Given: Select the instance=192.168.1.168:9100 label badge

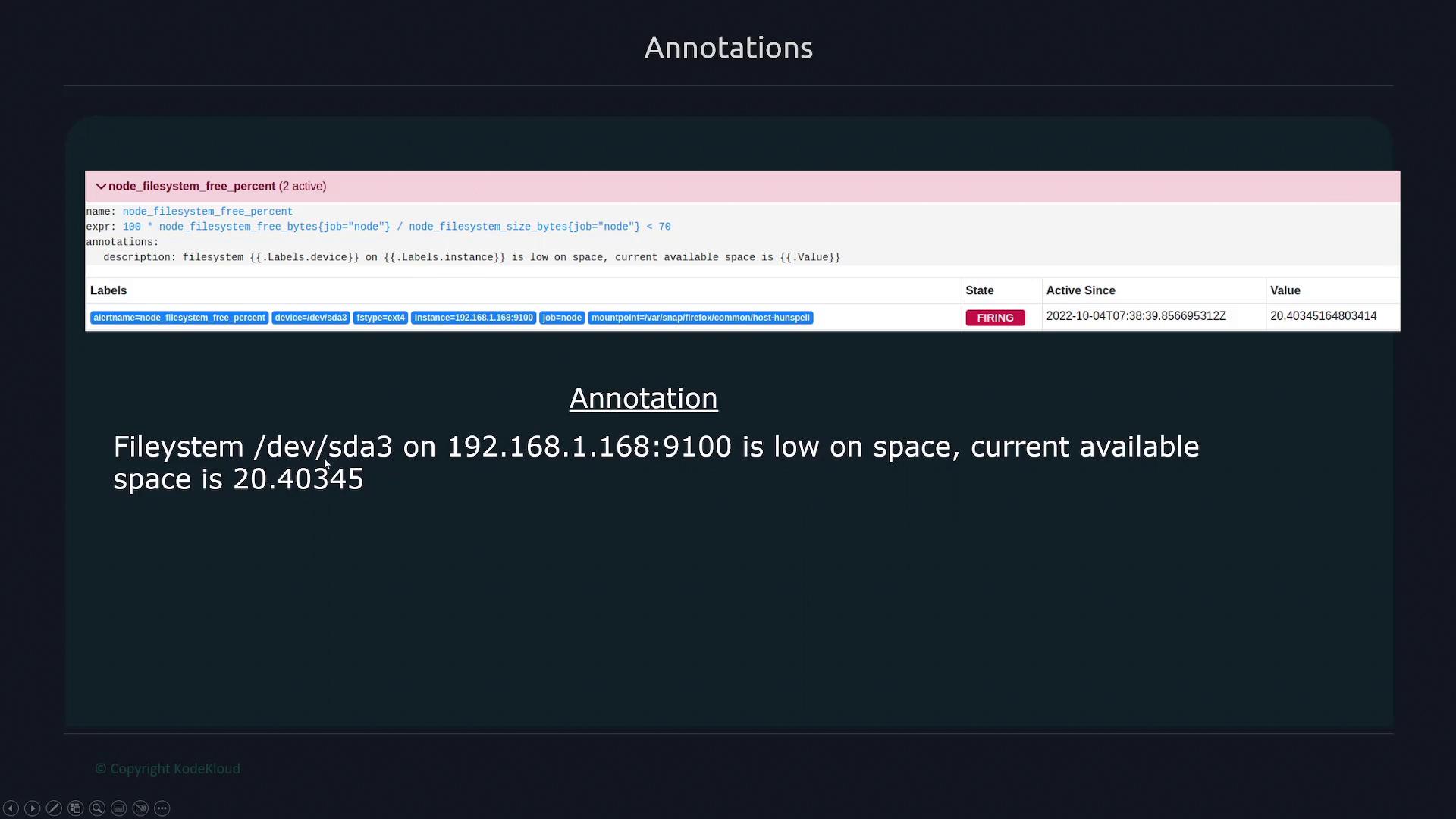Looking at the screenshot, I should tap(473, 318).
